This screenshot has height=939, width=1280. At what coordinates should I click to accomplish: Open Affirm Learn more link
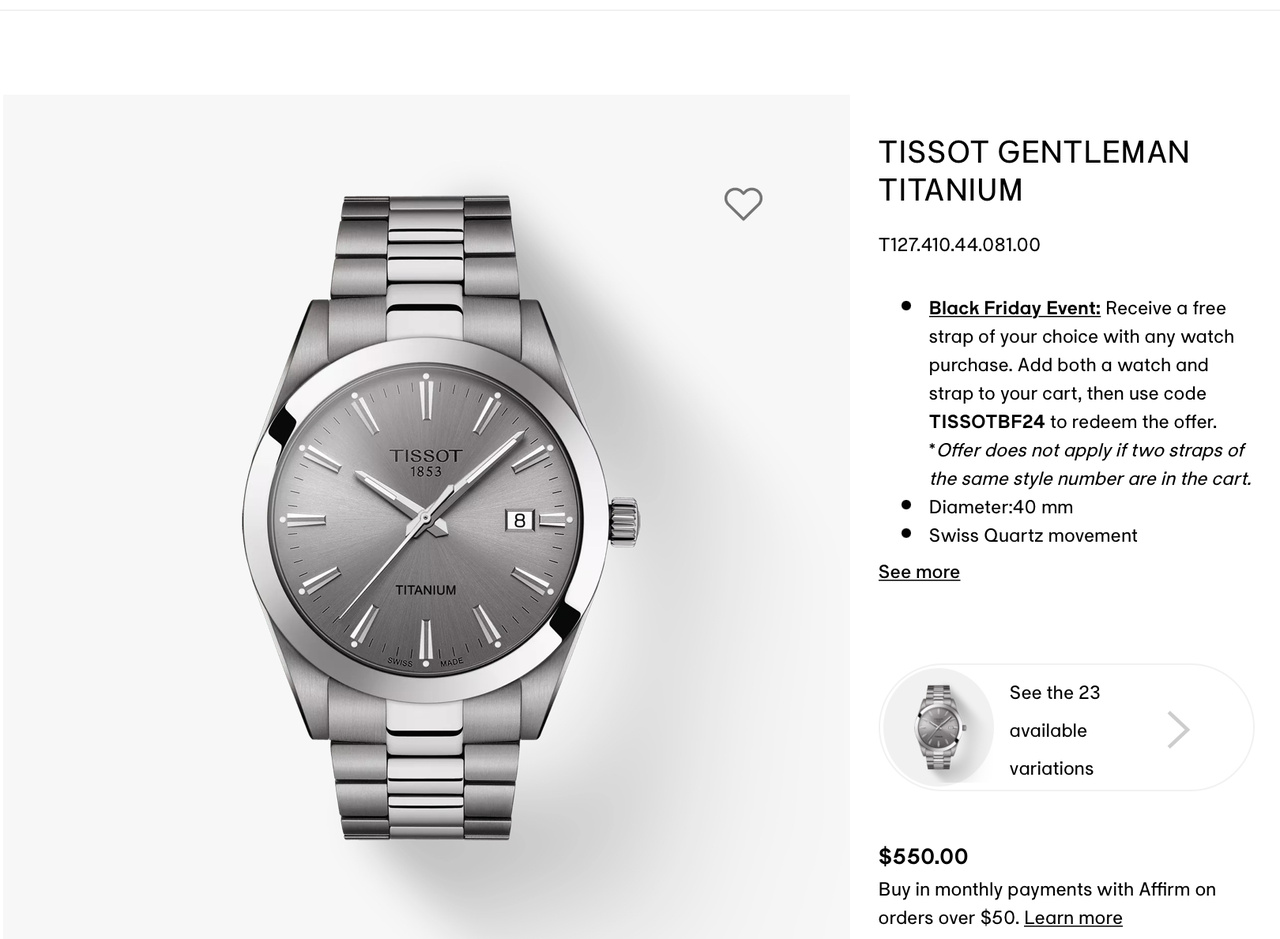1073,917
